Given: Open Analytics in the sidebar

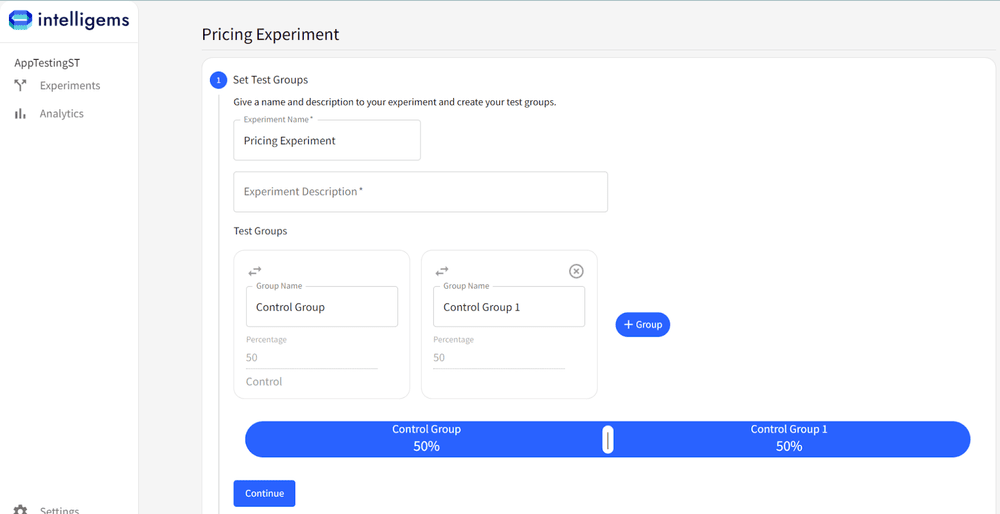Looking at the screenshot, I should (x=61, y=114).
